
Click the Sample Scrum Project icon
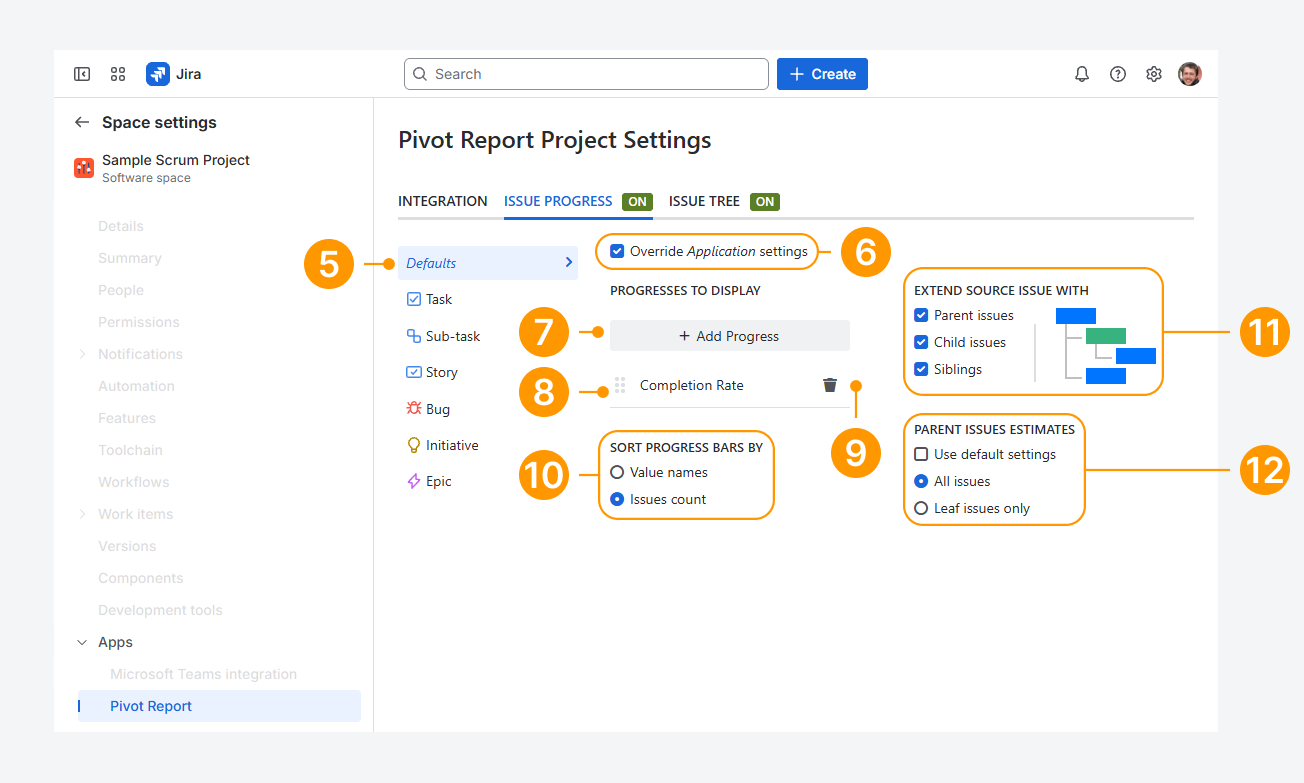tap(84, 168)
